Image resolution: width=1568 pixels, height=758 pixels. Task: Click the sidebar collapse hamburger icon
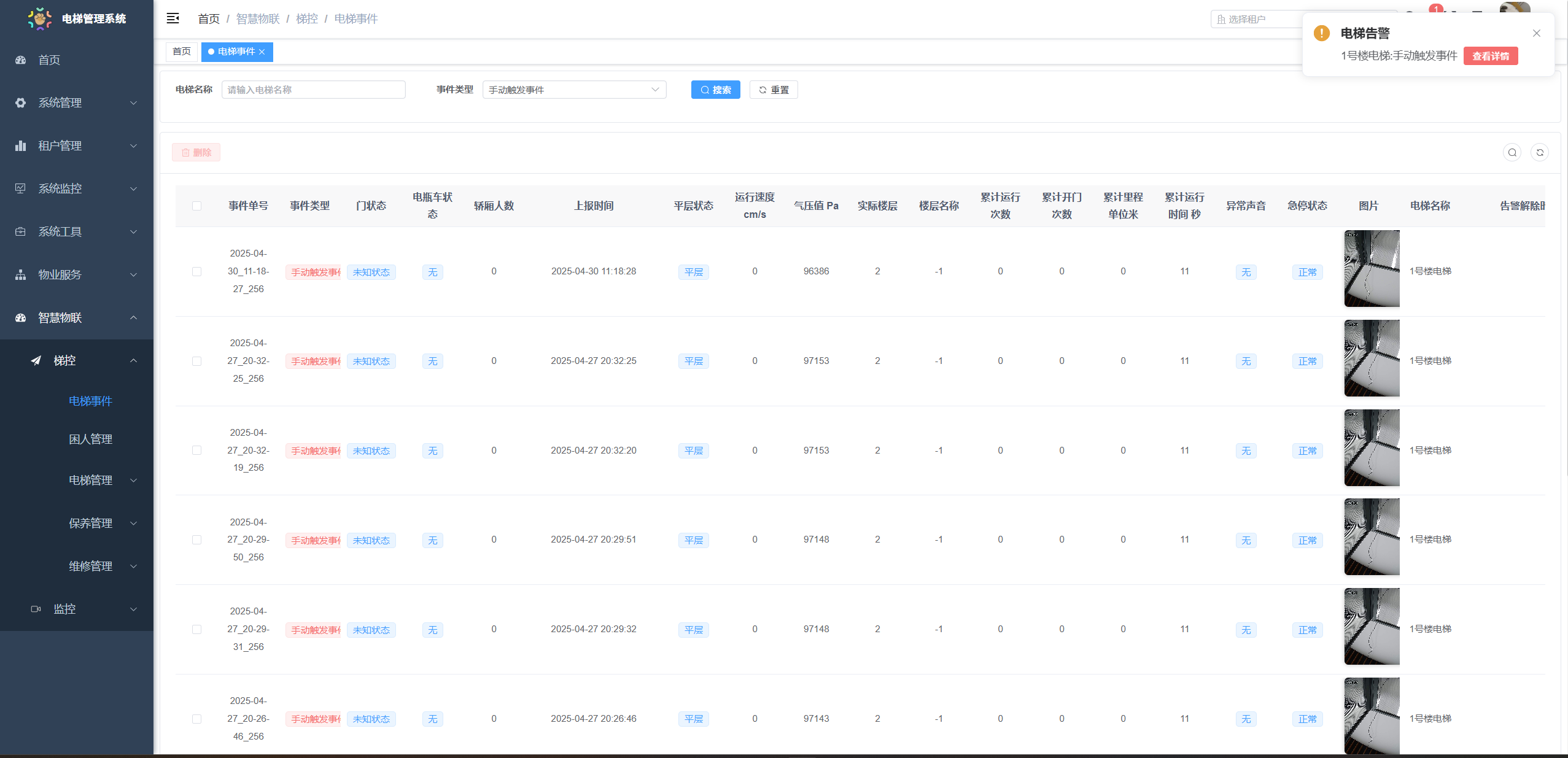pos(173,18)
